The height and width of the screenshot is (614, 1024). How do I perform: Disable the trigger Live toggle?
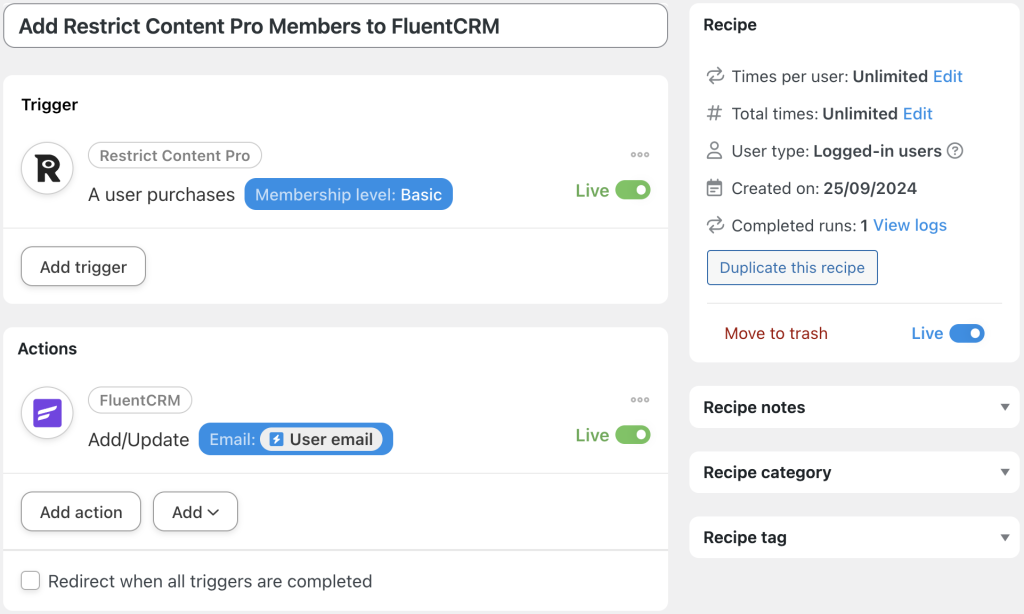click(x=635, y=189)
